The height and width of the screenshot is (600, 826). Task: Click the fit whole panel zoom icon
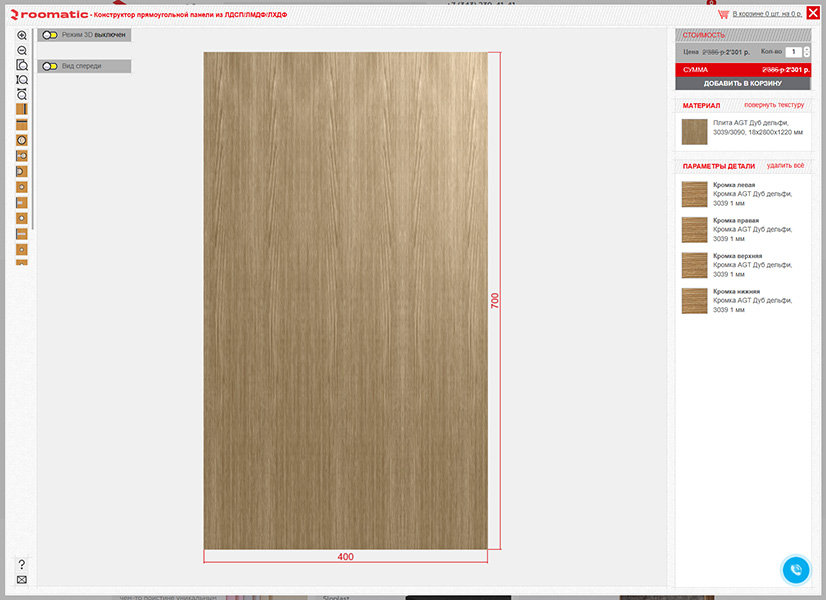22,65
